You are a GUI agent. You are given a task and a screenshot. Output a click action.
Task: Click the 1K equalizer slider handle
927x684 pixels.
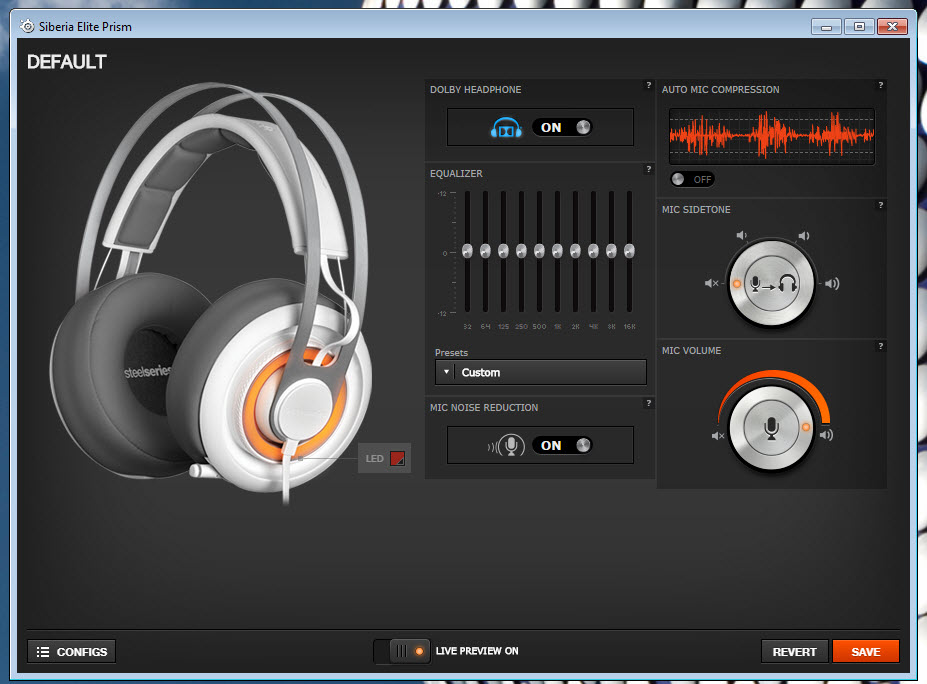point(558,251)
